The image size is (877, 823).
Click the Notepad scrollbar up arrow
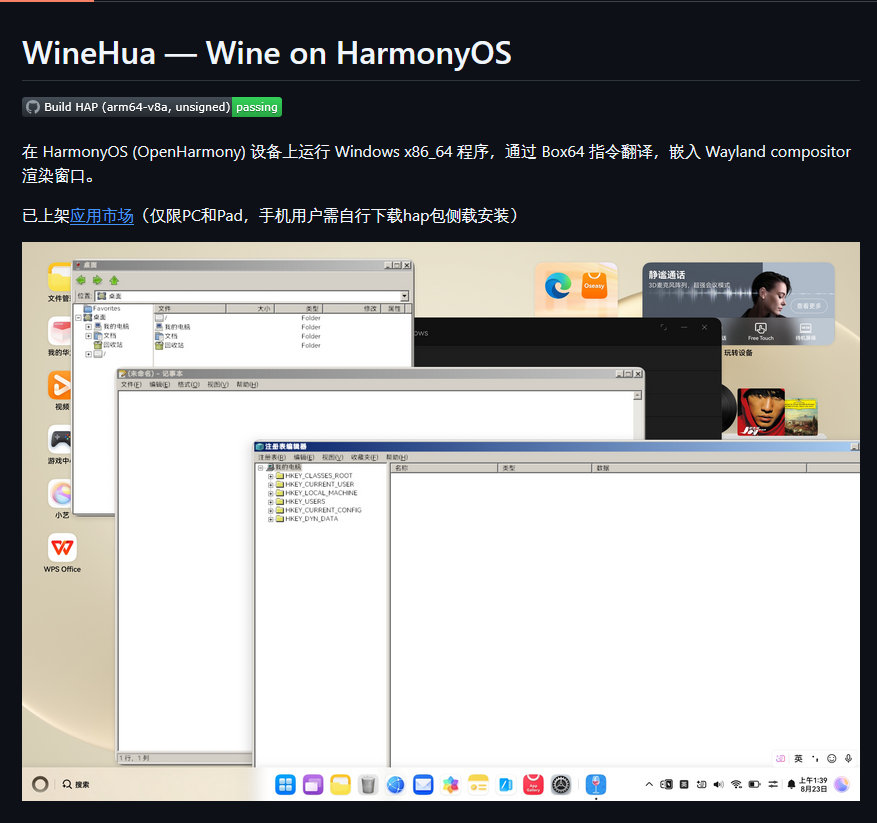pos(638,396)
